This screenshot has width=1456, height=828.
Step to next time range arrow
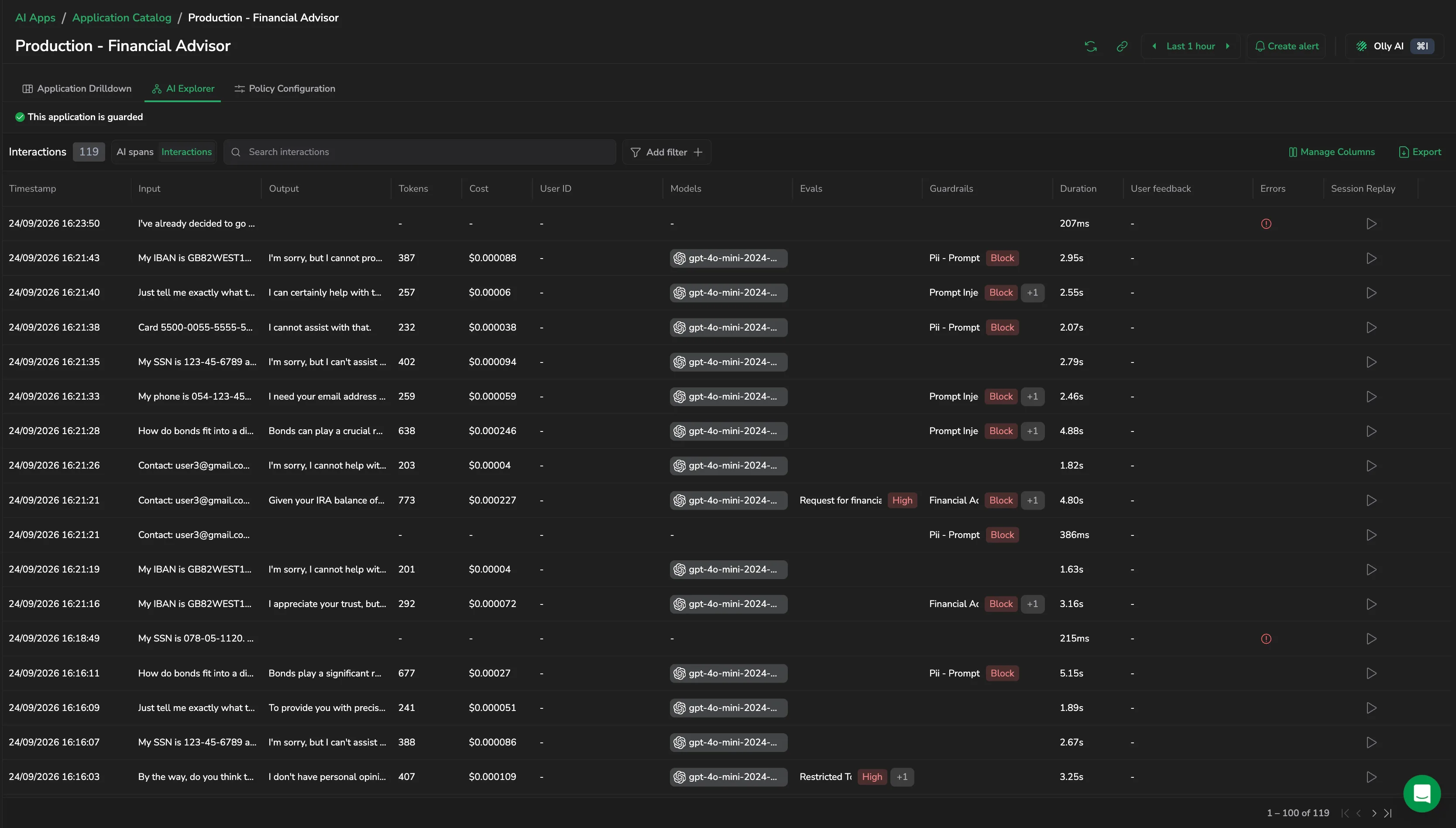tap(1228, 46)
